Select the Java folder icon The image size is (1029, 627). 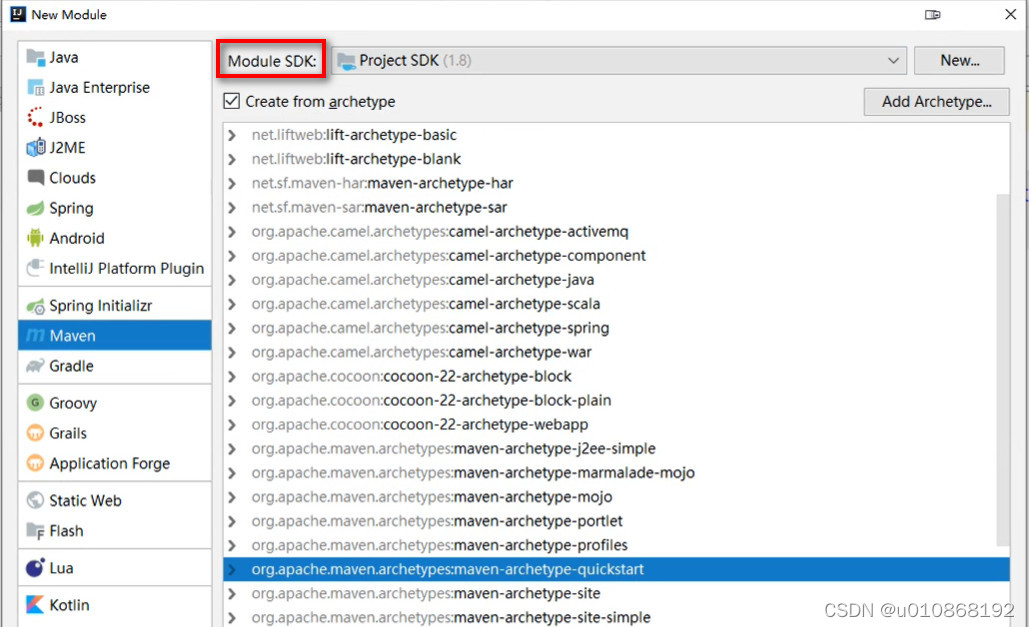[x=35, y=57]
